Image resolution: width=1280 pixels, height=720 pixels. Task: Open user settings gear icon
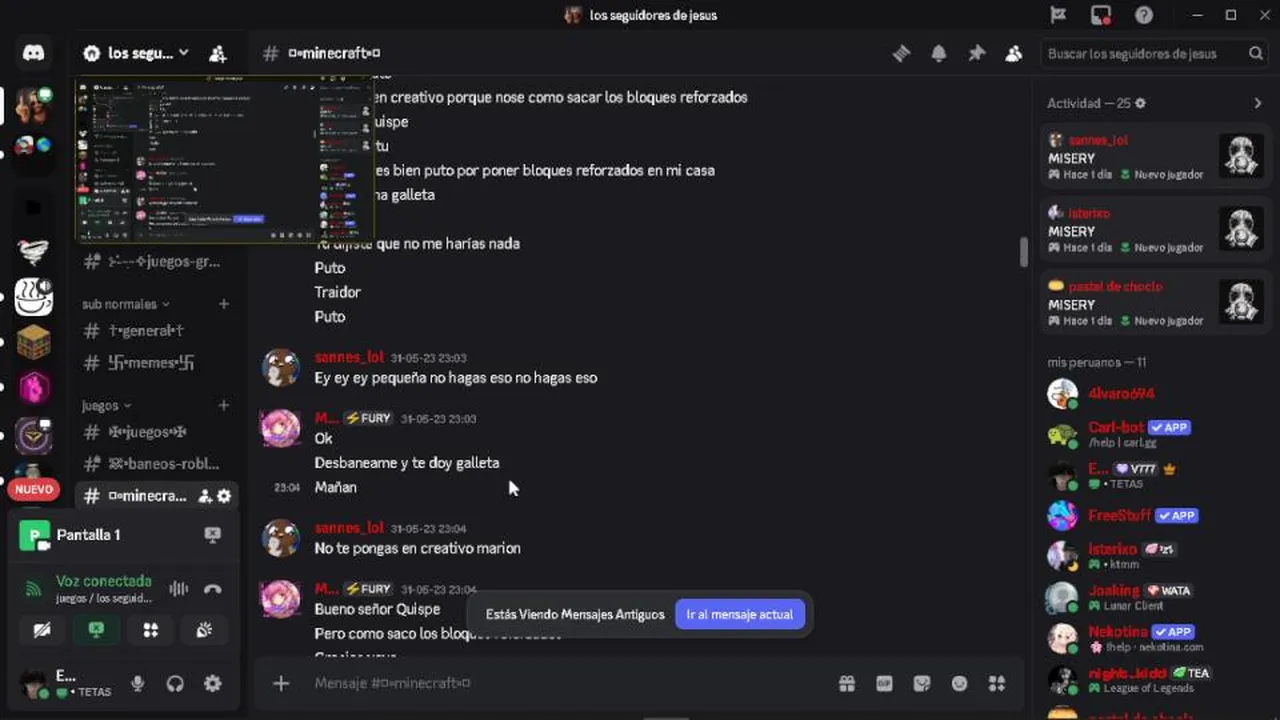(x=213, y=684)
